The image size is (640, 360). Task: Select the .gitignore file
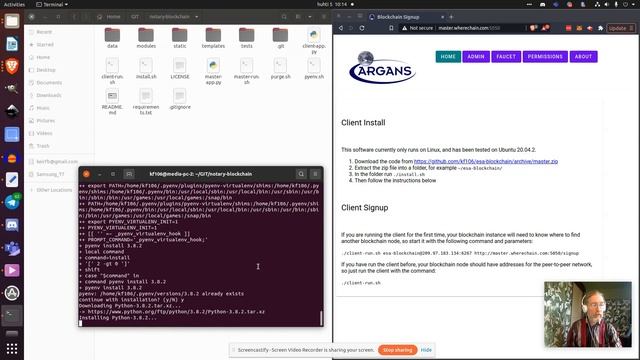180,99
